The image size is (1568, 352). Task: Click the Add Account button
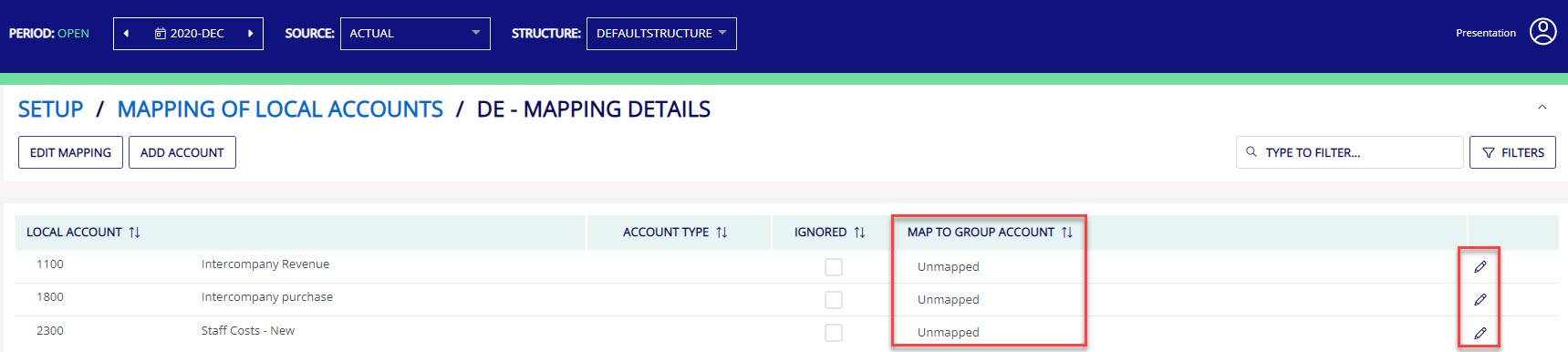tap(182, 152)
